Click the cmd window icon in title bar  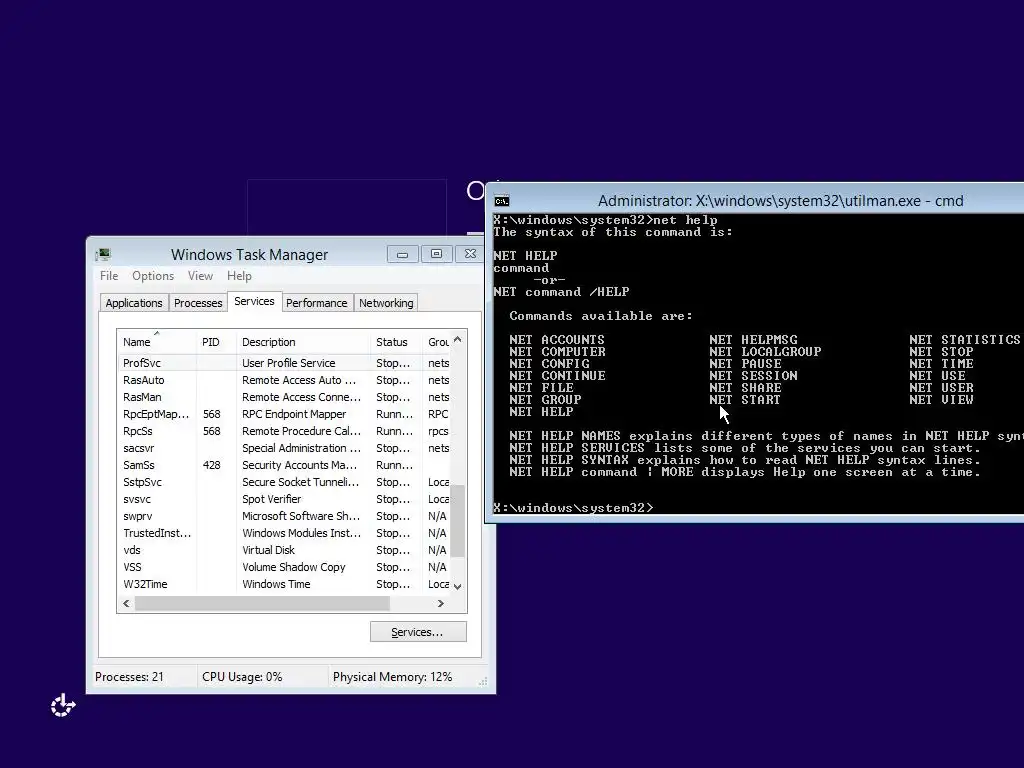tap(502, 201)
